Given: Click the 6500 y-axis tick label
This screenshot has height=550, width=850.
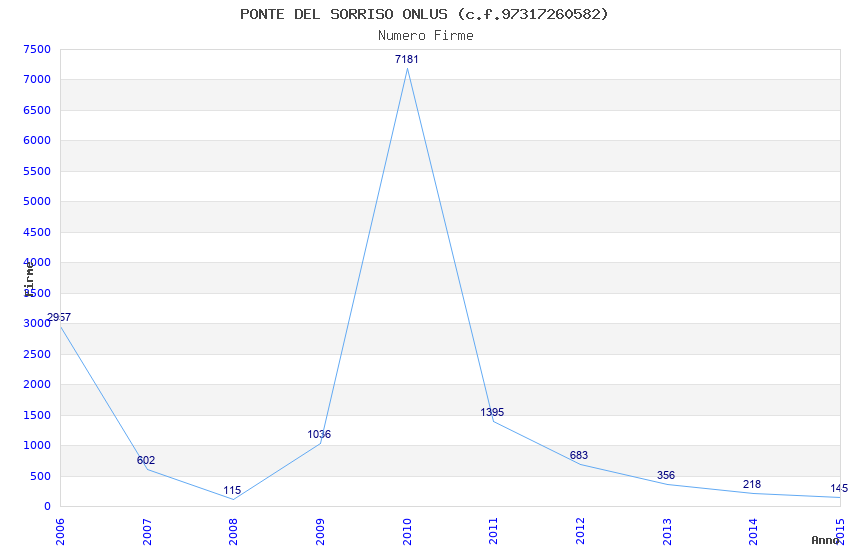Looking at the screenshot, I should click(37, 110).
